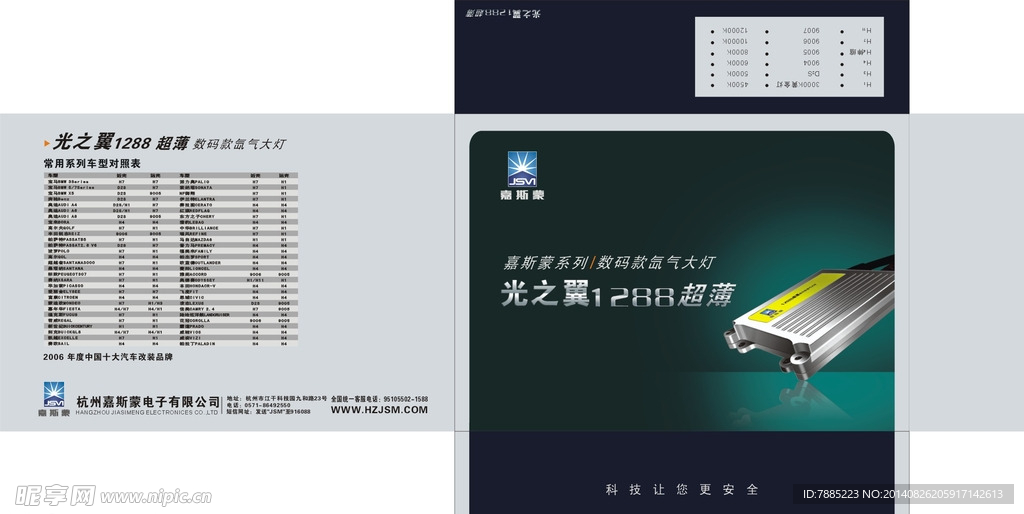Viewport: 1024px width, 514px height.
Task: Click the hotline number 95105502-1588
Action: 404,399
